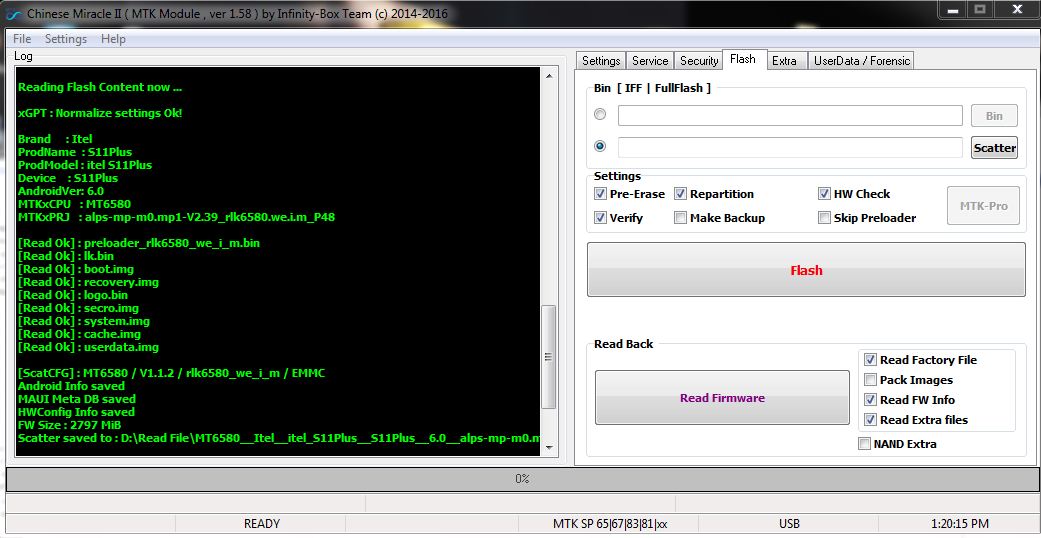Select the Scatter file radio button
Screen dimensions: 1041x538
click(600, 145)
